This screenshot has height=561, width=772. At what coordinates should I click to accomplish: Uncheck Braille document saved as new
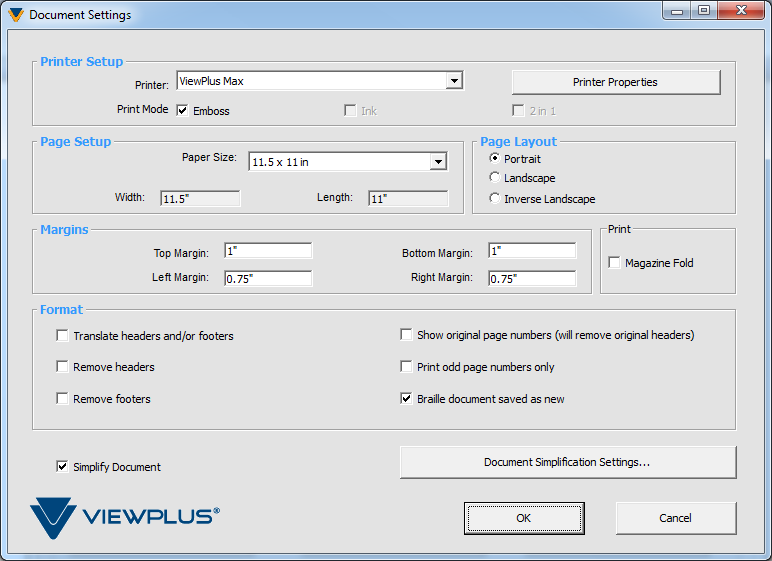(407, 399)
